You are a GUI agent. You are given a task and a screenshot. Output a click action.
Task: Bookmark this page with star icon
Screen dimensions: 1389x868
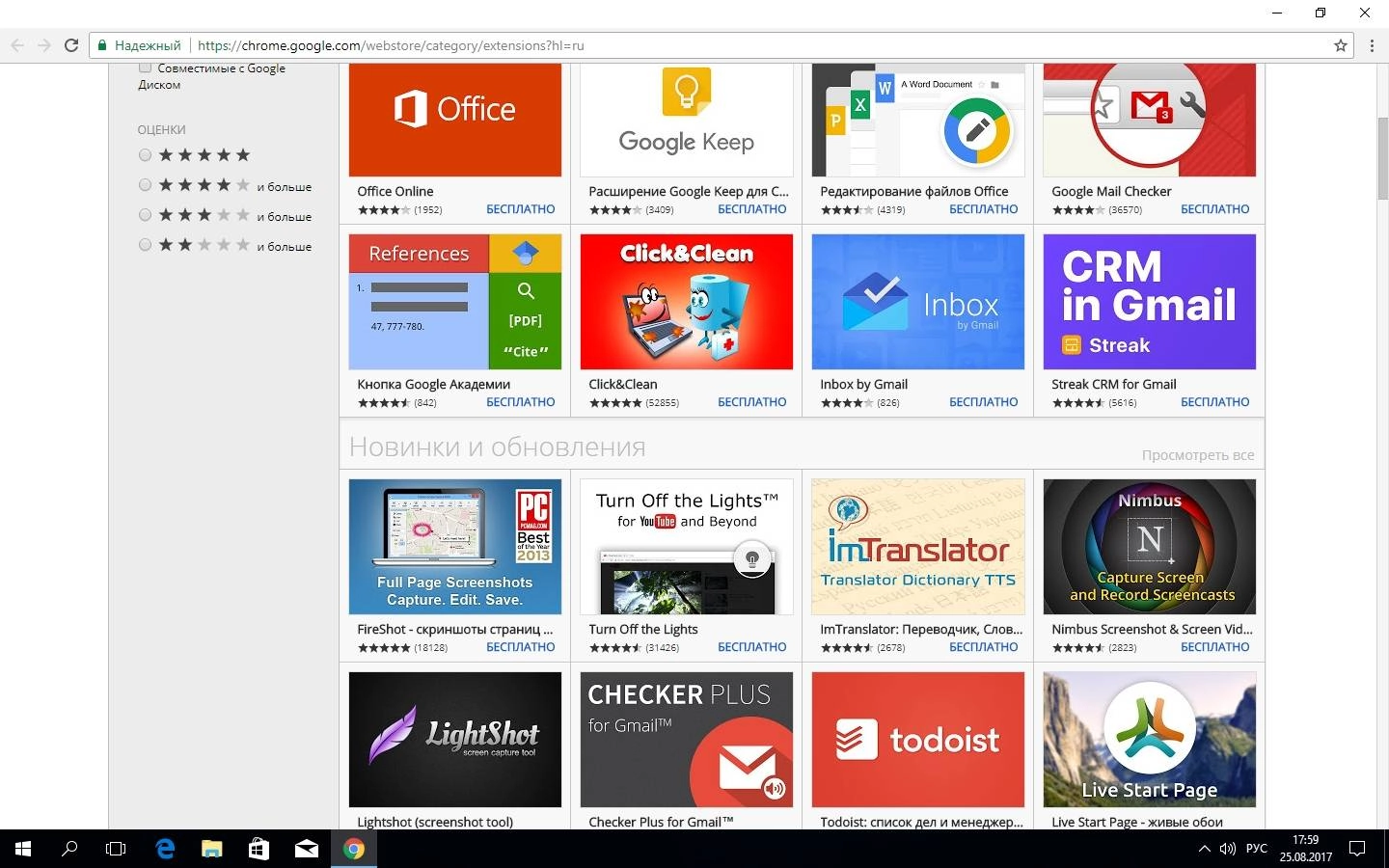(1340, 45)
